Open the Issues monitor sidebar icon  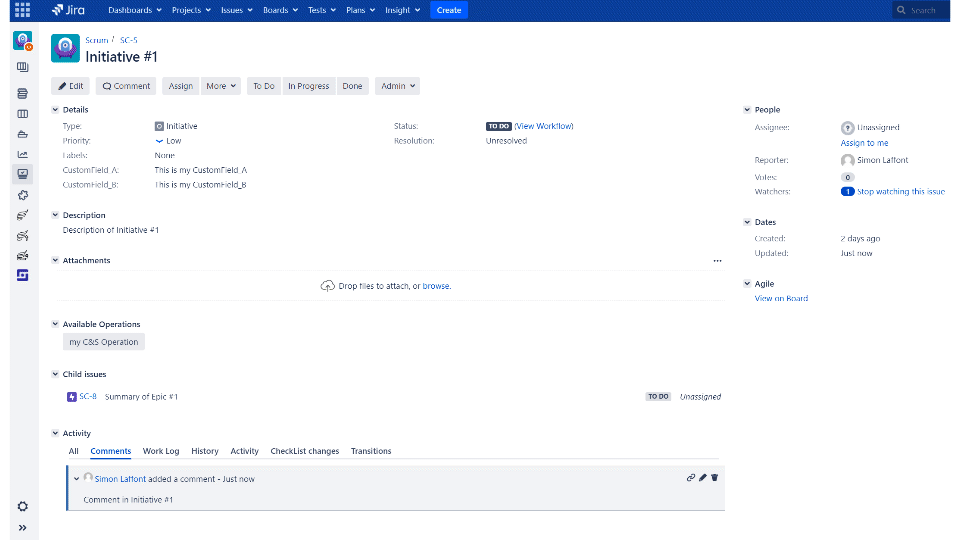pyautogui.click(x=23, y=174)
